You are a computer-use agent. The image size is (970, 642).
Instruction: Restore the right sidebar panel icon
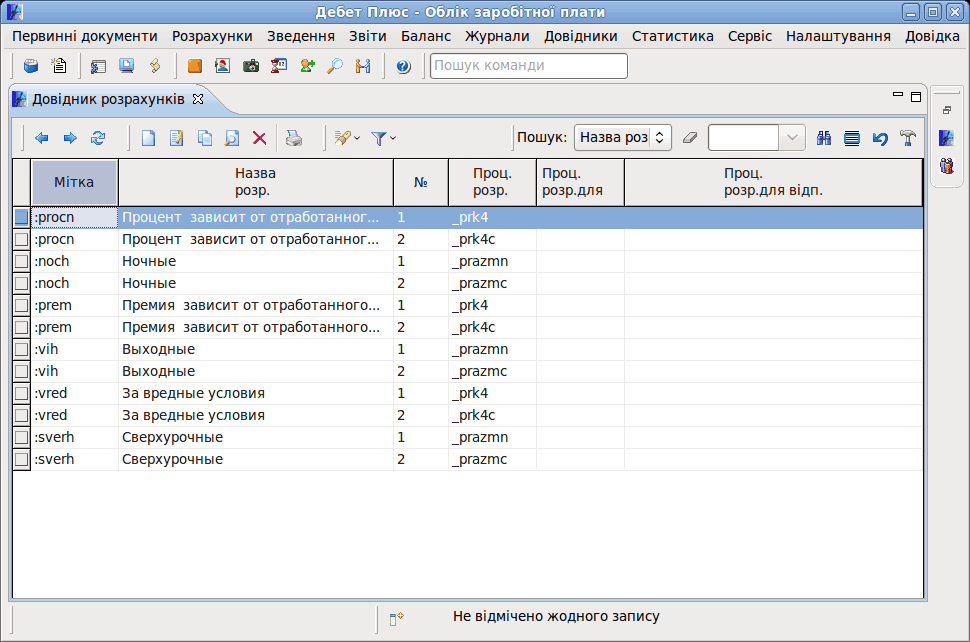click(946, 110)
